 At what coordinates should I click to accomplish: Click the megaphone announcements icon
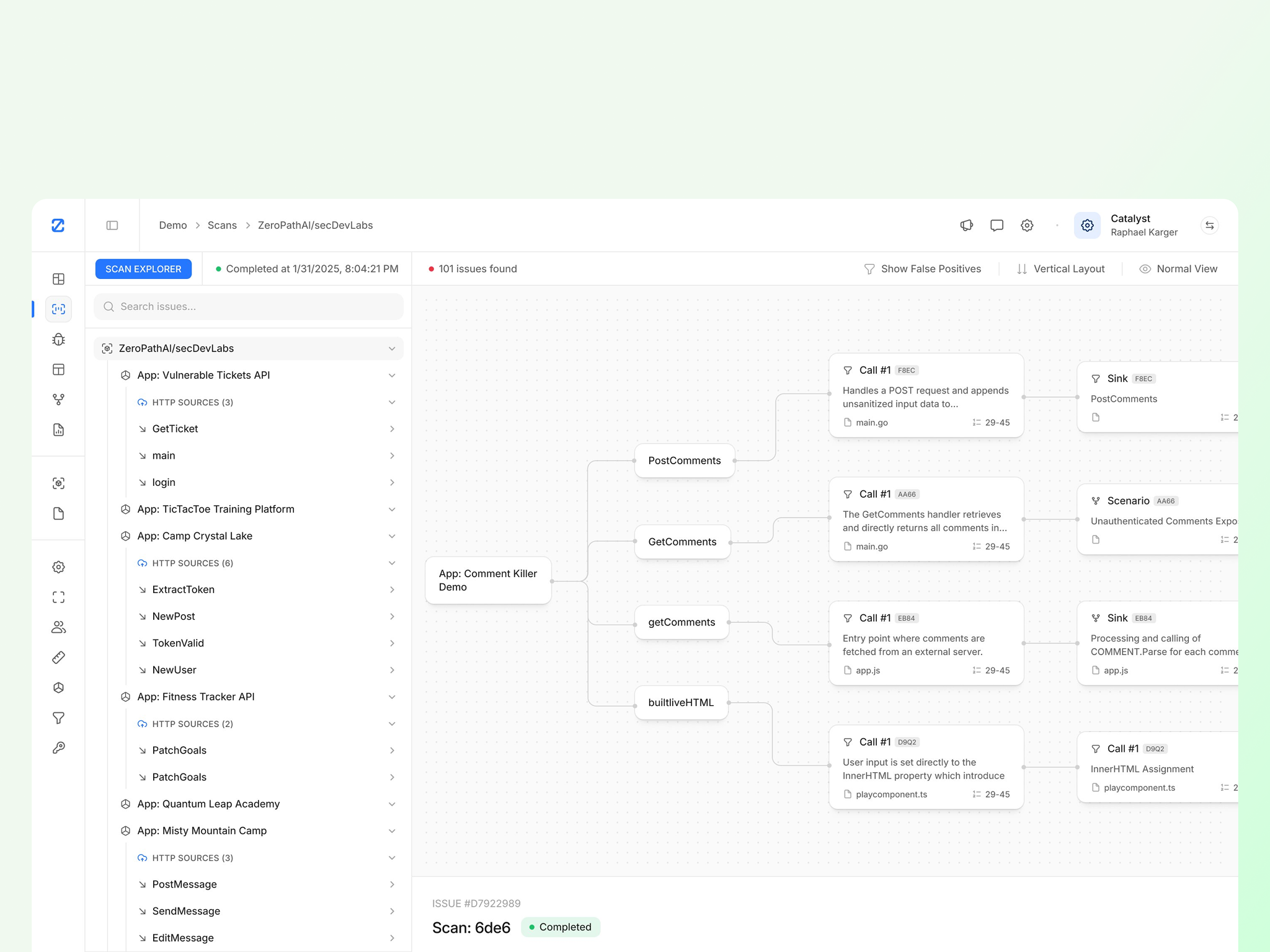point(966,225)
